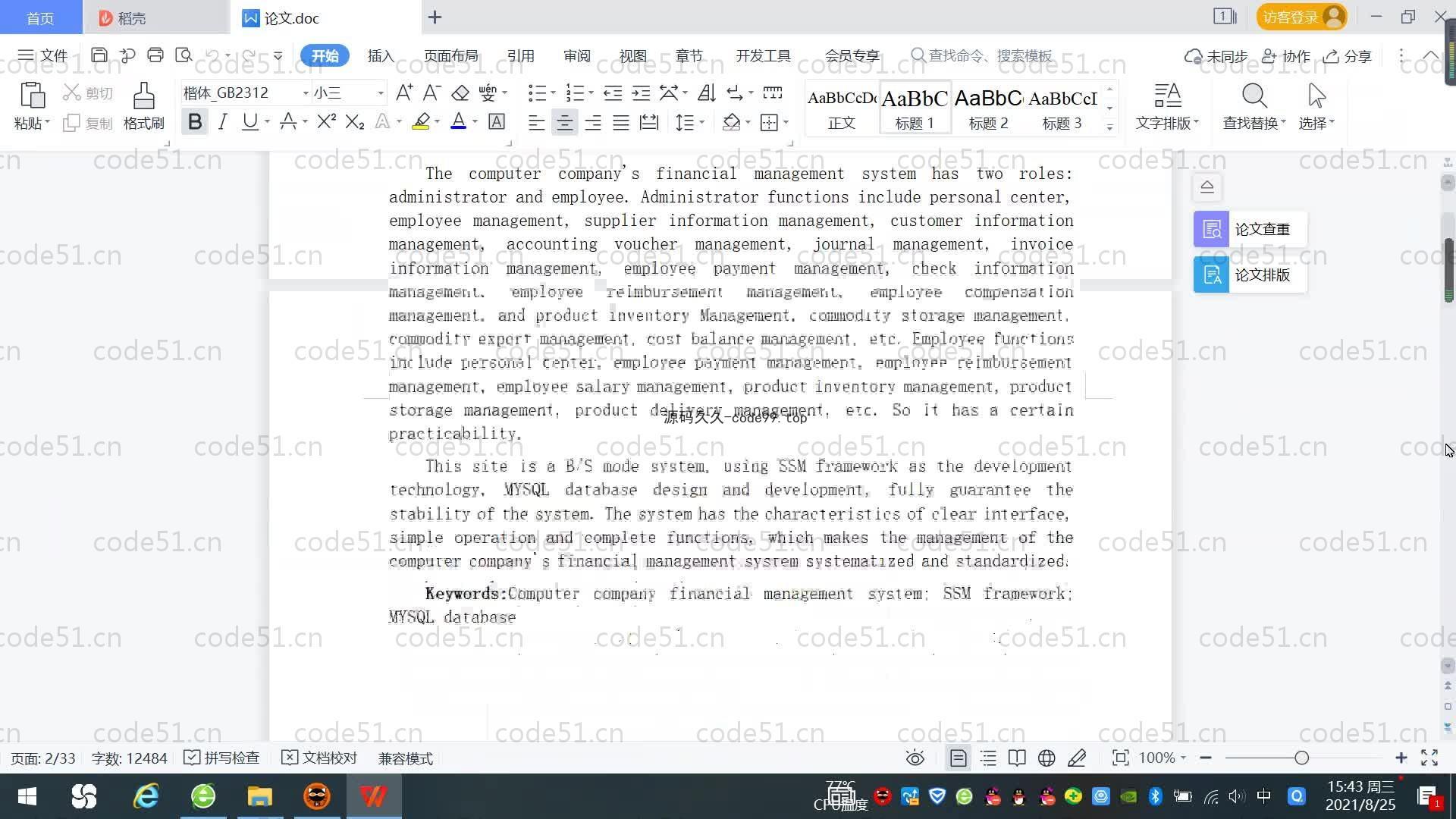Switch to web layout view icon
This screenshot has width=1456, height=819.
(x=1046, y=758)
